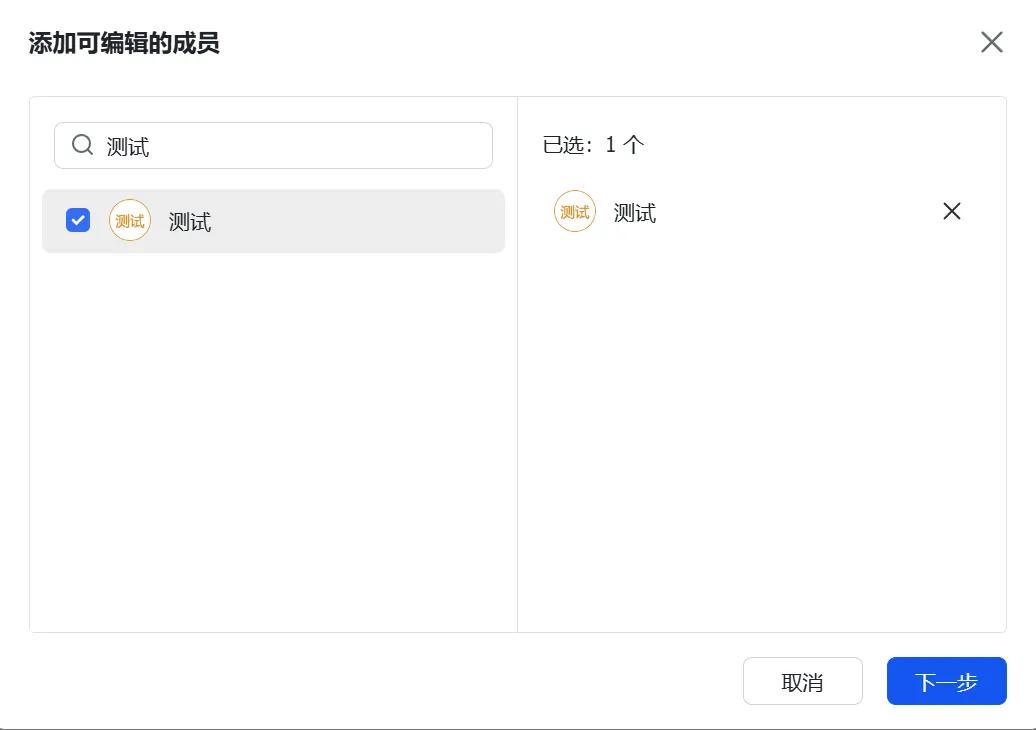Proceed with the 下一步 button
The width and height of the screenshot is (1036, 730).
tap(946, 682)
